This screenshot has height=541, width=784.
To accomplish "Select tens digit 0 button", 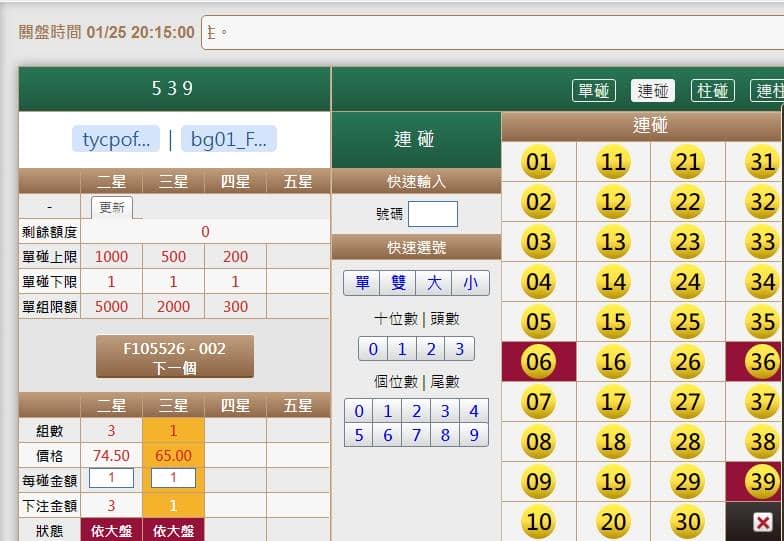I will pyautogui.click(x=373, y=349).
